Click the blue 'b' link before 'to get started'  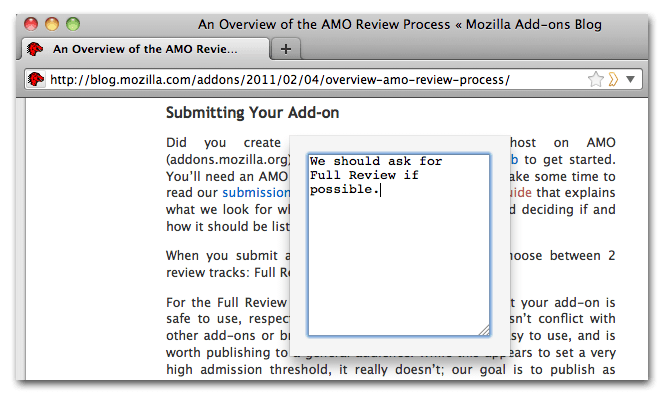tap(514, 159)
